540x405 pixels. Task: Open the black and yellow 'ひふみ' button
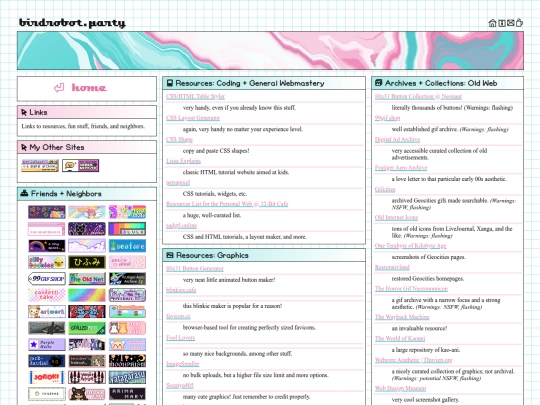pos(87,262)
